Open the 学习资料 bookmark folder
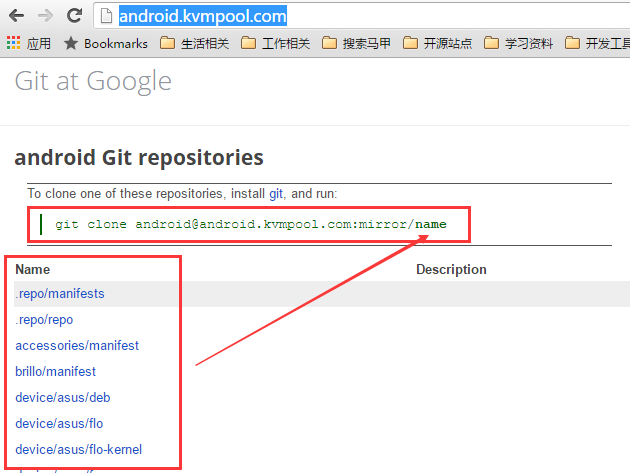Screen dimensions: 630x473 coord(518,43)
